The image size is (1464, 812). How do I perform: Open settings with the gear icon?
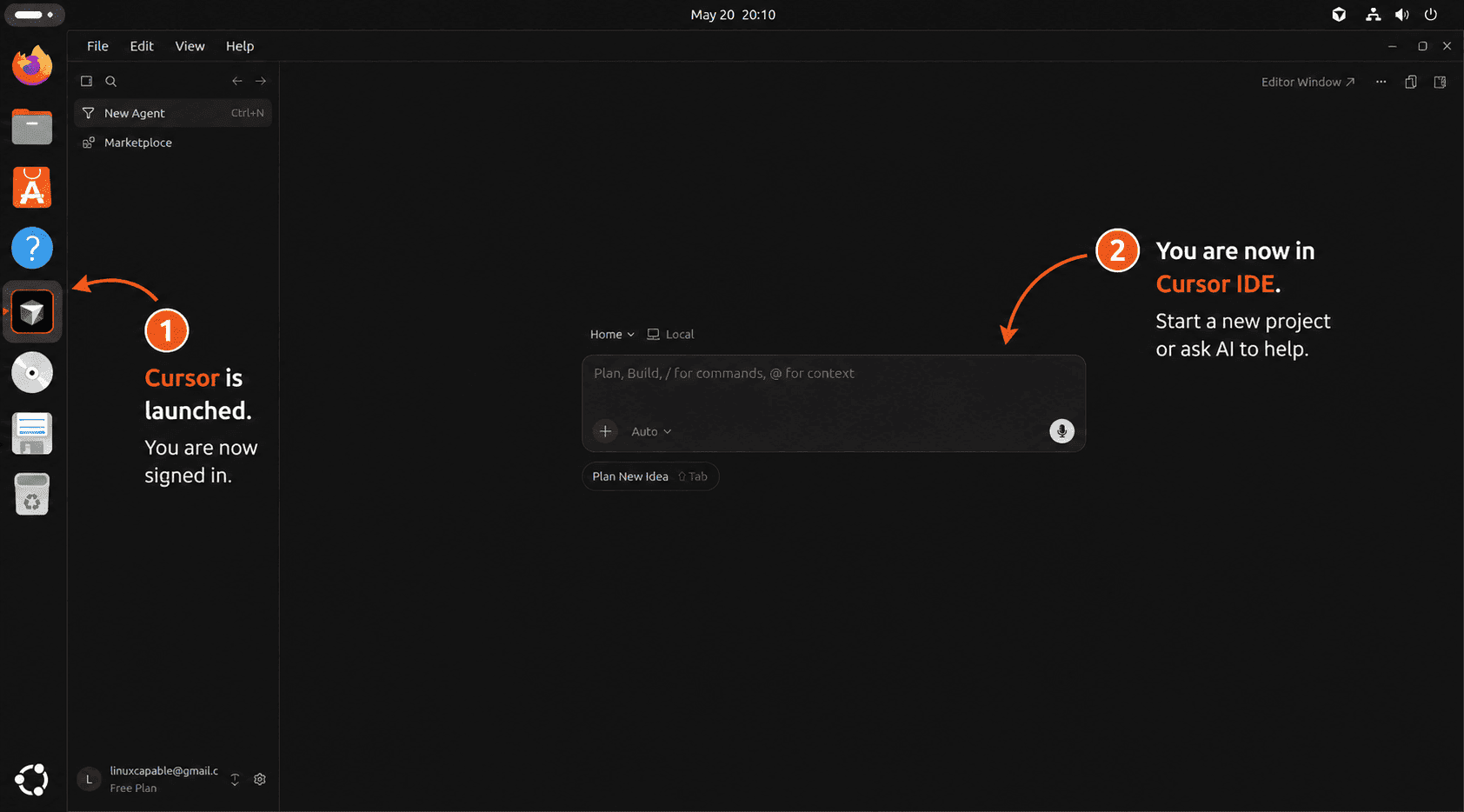tap(260, 779)
